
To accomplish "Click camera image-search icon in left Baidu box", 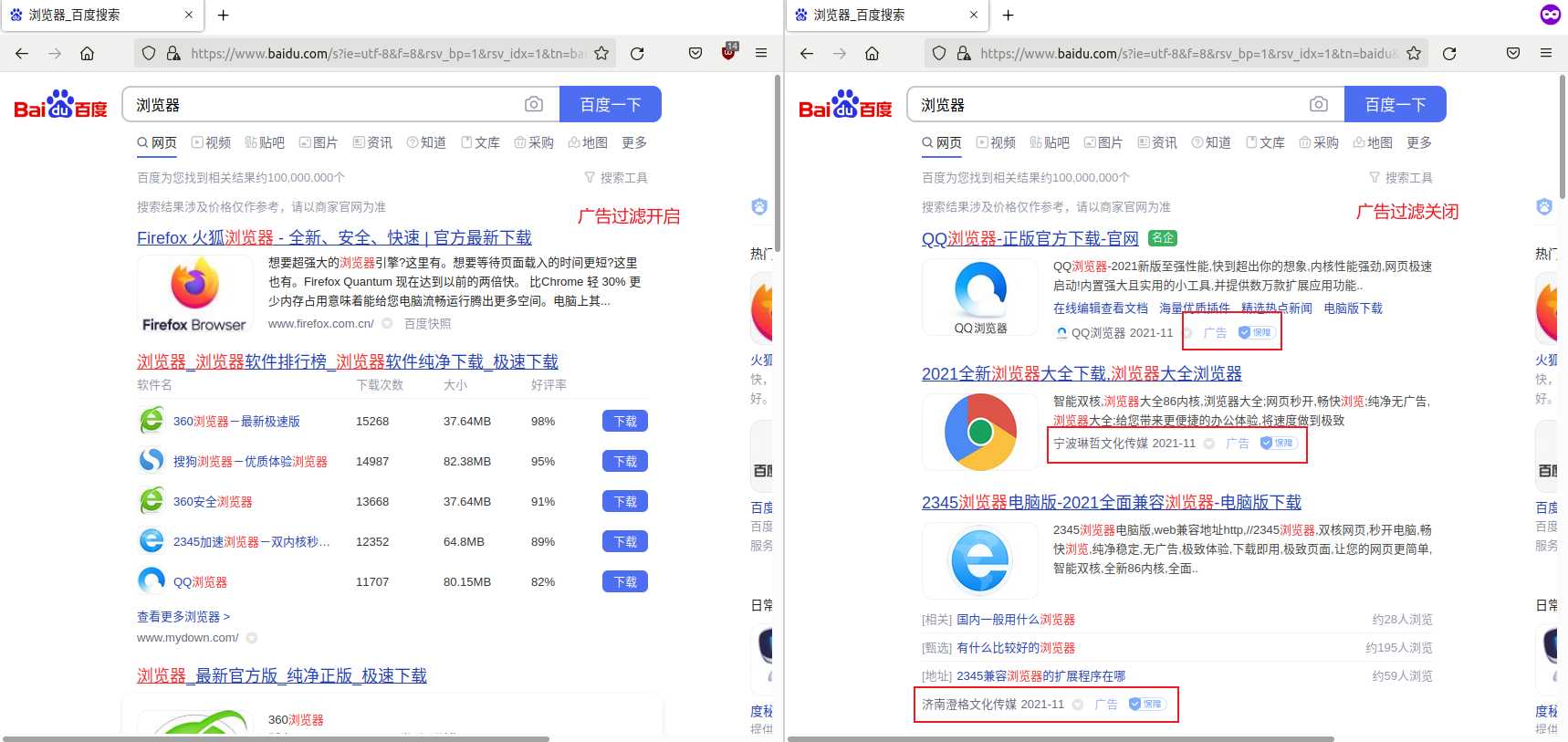I will pos(534,104).
